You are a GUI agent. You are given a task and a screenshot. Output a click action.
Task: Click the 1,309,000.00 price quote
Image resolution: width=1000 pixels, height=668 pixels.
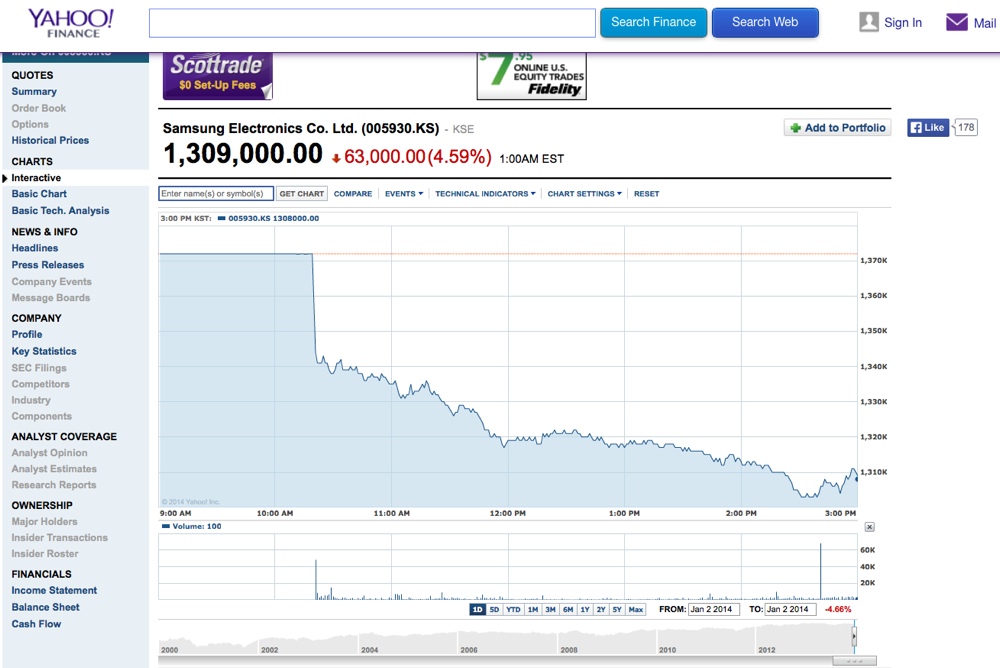(x=243, y=154)
